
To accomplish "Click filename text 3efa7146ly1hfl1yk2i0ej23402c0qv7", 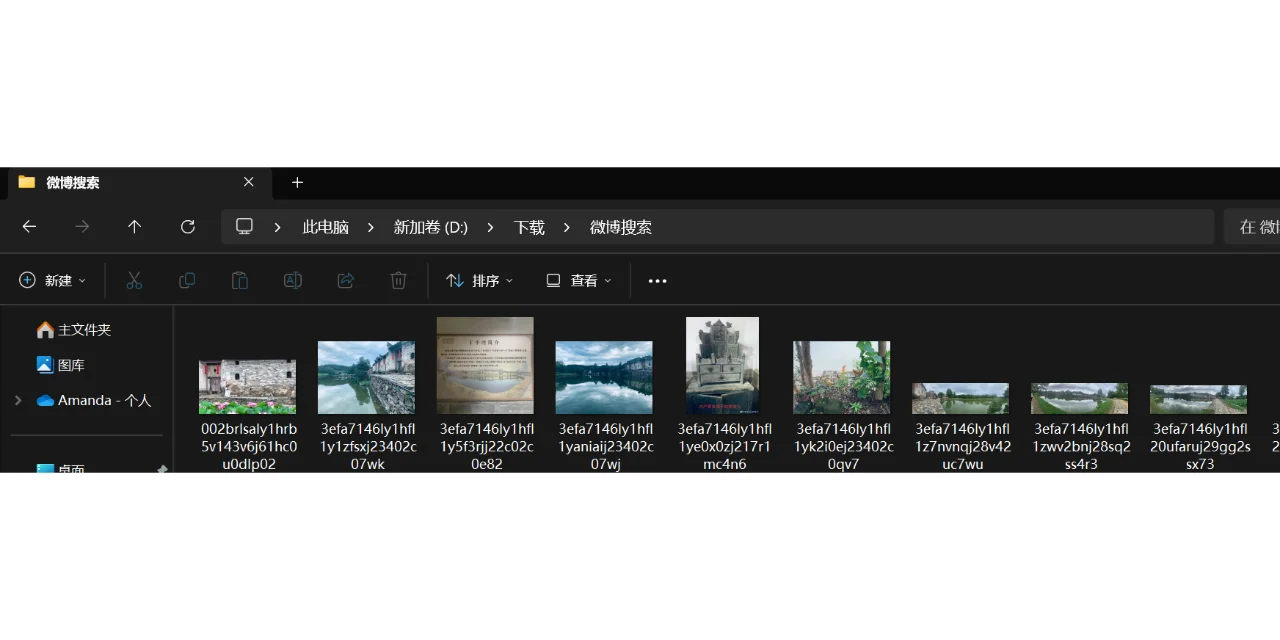I will pos(843,446).
